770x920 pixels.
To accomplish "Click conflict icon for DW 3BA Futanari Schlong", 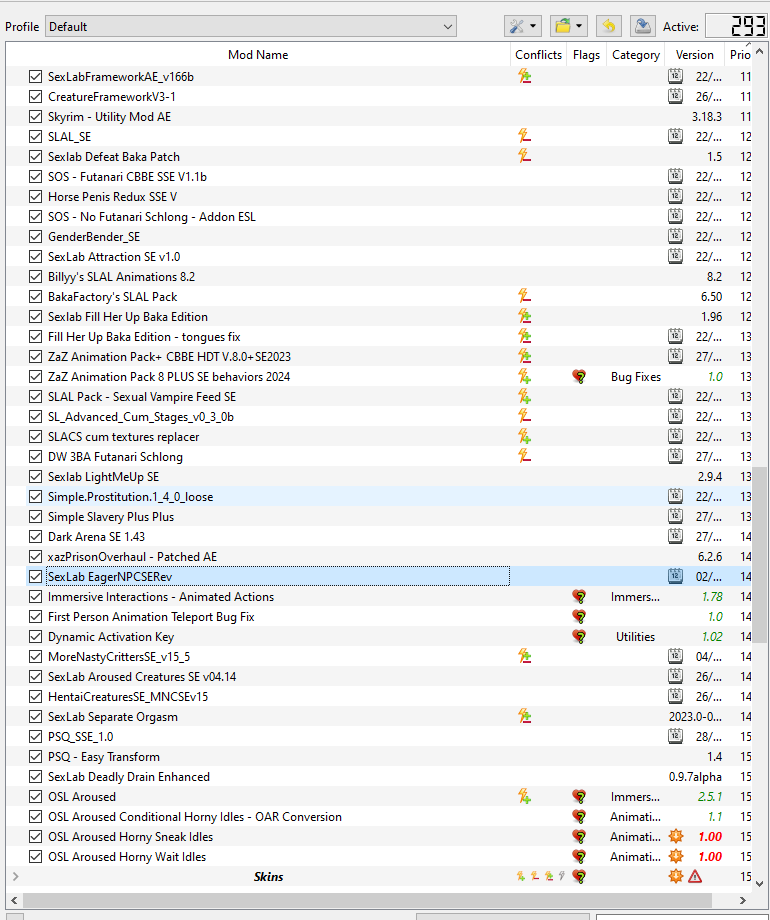I will point(525,456).
